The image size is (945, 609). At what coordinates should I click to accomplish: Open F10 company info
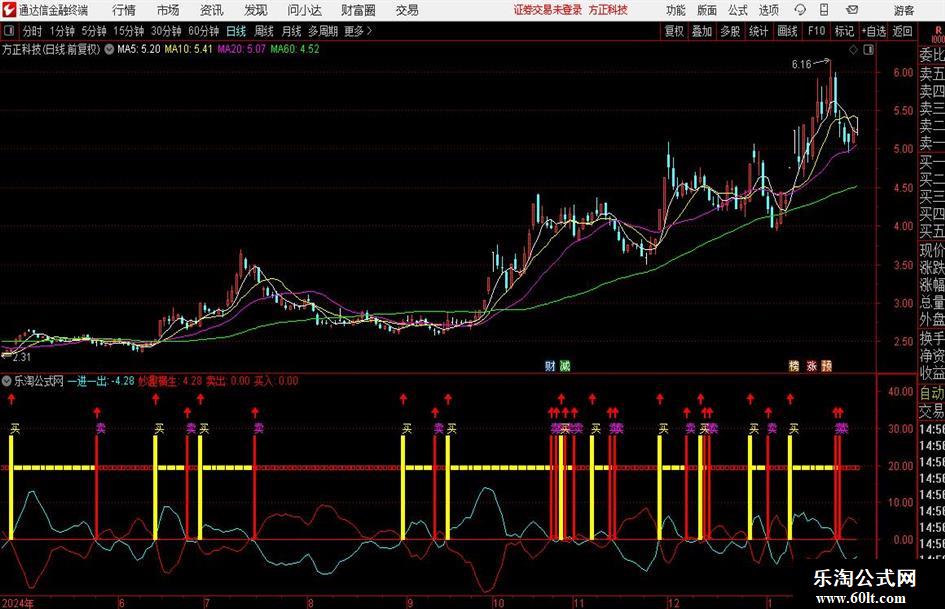coord(816,31)
